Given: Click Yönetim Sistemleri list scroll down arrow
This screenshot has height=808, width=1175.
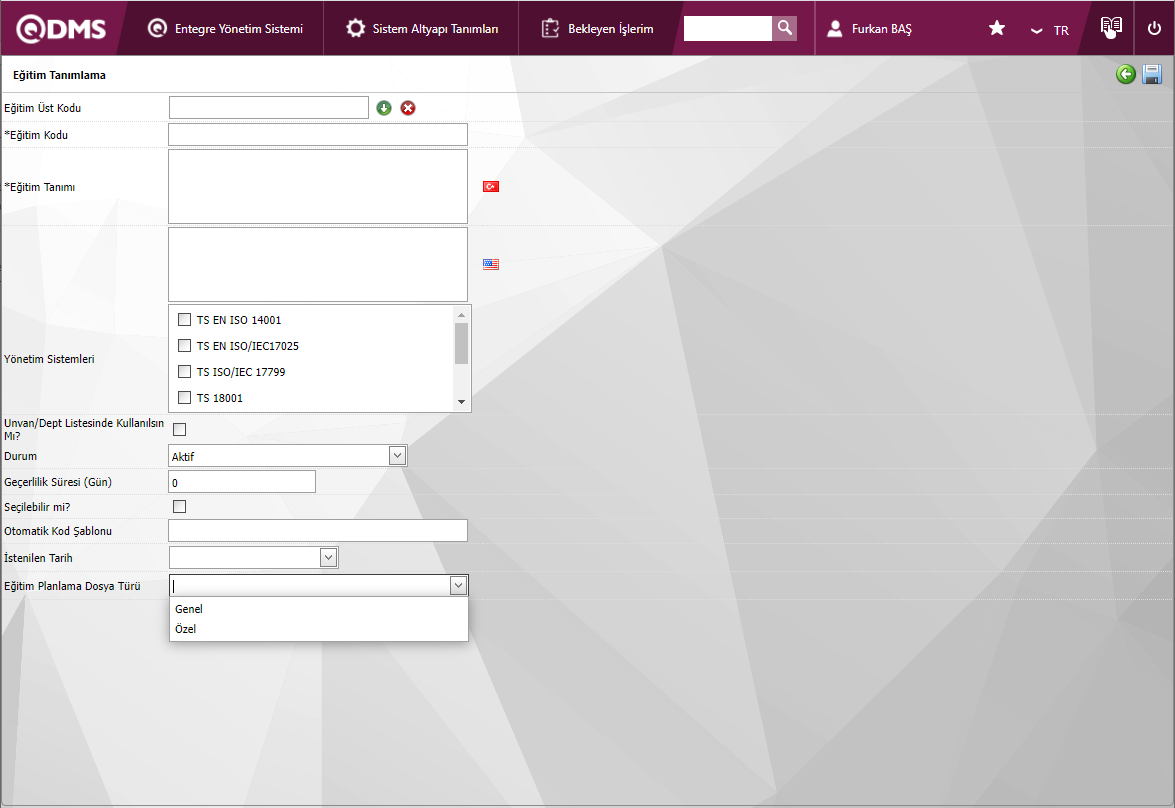Looking at the screenshot, I should click(x=462, y=402).
